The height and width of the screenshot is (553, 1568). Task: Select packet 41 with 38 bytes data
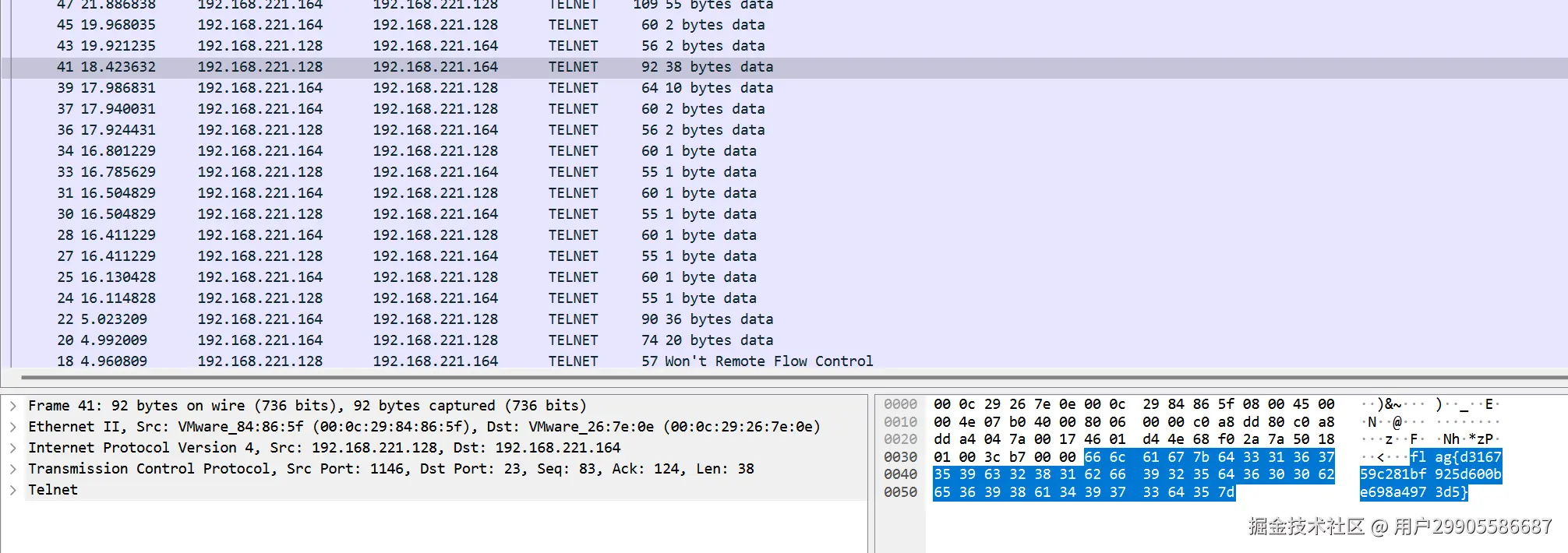784,67
